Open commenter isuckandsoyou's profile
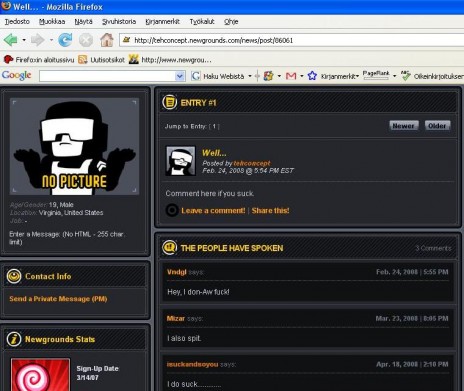The image size is (464, 391). [x=192, y=364]
